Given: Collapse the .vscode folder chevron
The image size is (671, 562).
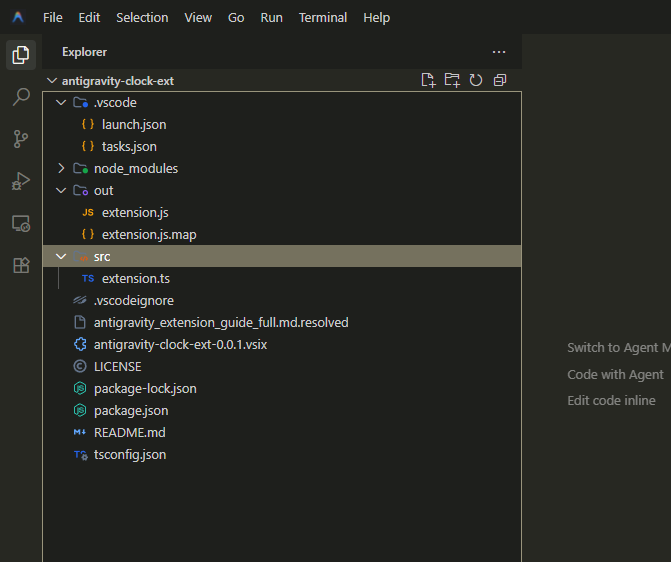Looking at the screenshot, I should [x=61, y=102].
